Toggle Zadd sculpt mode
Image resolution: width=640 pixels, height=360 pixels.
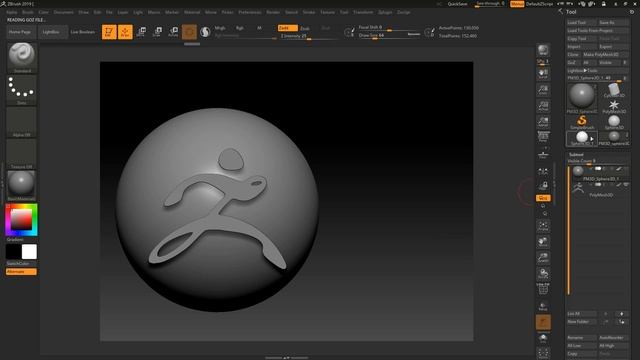point(287,28)
